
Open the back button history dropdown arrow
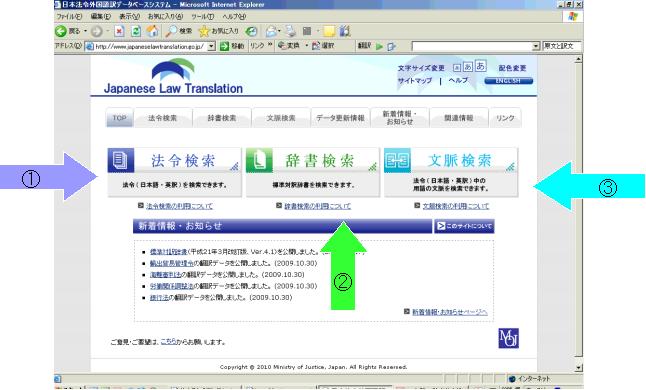point(85,31)
